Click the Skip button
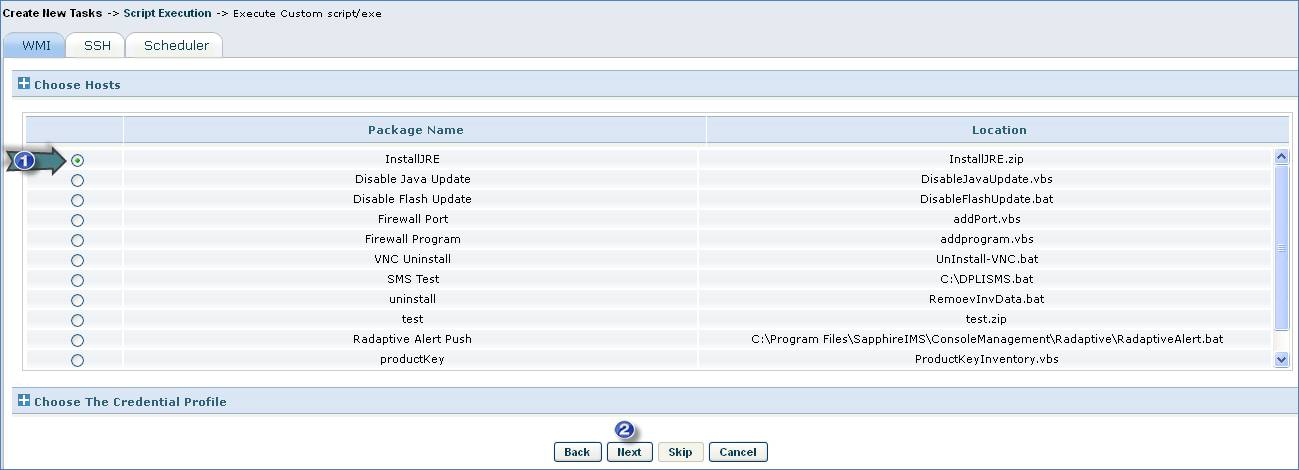Image resolution: width=1299 pixels, height=470 pixels. click(x=680, y=452)
